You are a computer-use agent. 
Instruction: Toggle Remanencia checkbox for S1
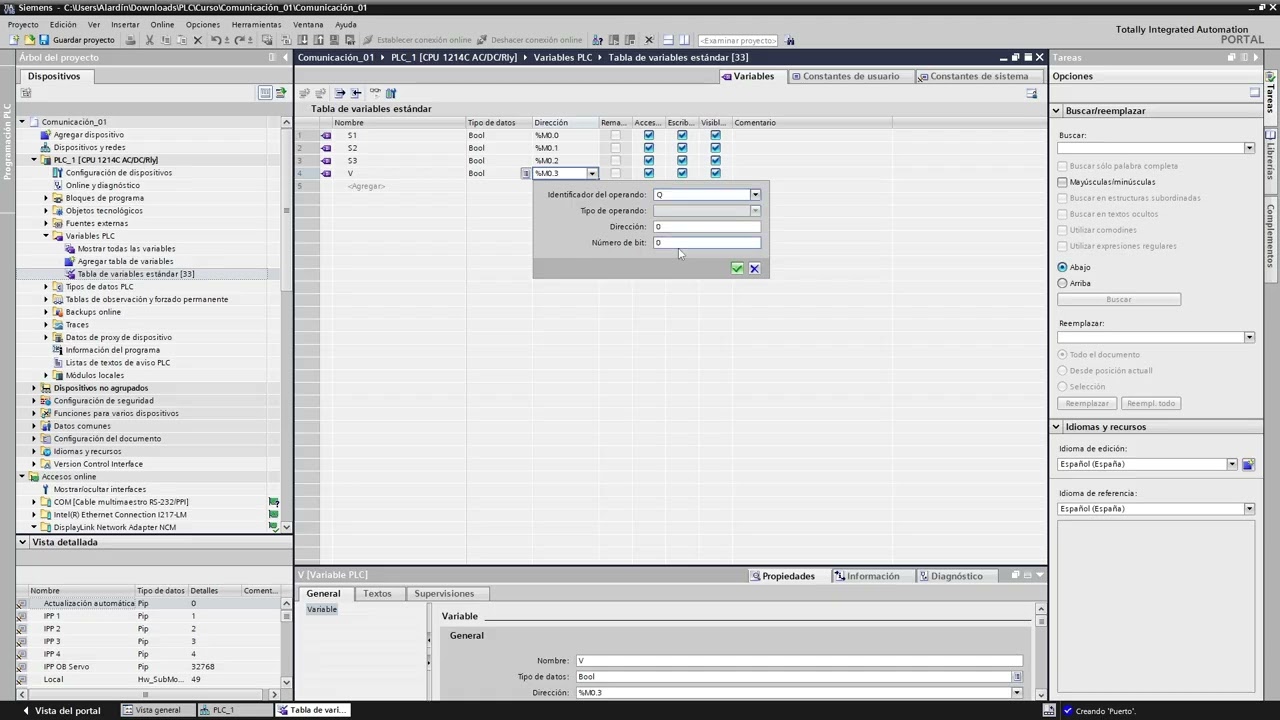coord(615,135)
